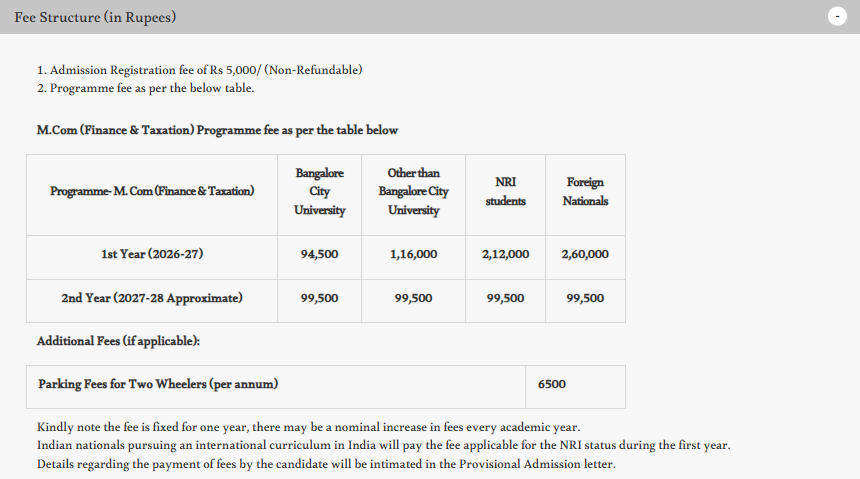Click the Admission Registration fee line
The height and width of the screenshot is (479, 860).
(x=199, y=70)
